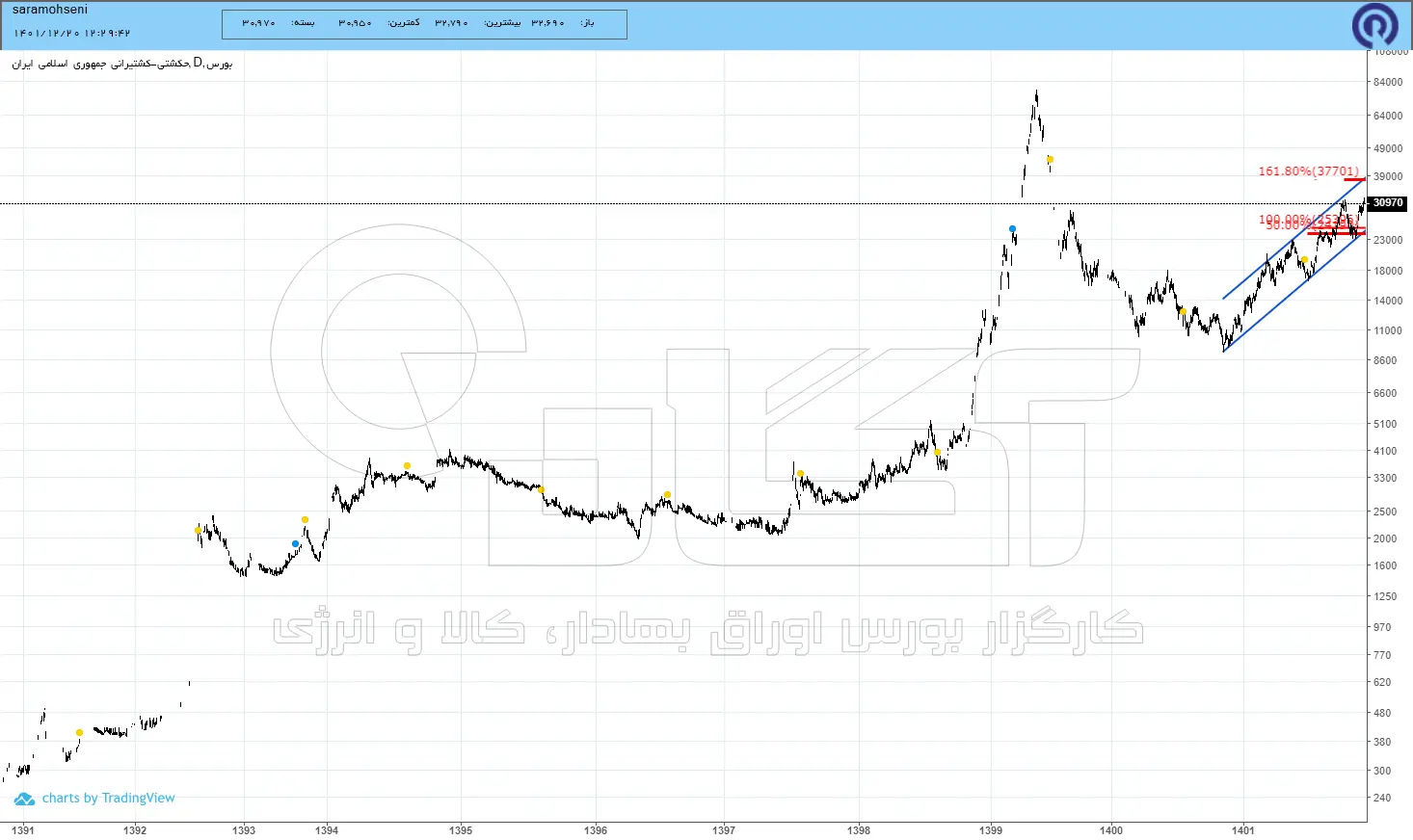Click the 240 price axis label
1413x840 pixels.
[1382, 798]
